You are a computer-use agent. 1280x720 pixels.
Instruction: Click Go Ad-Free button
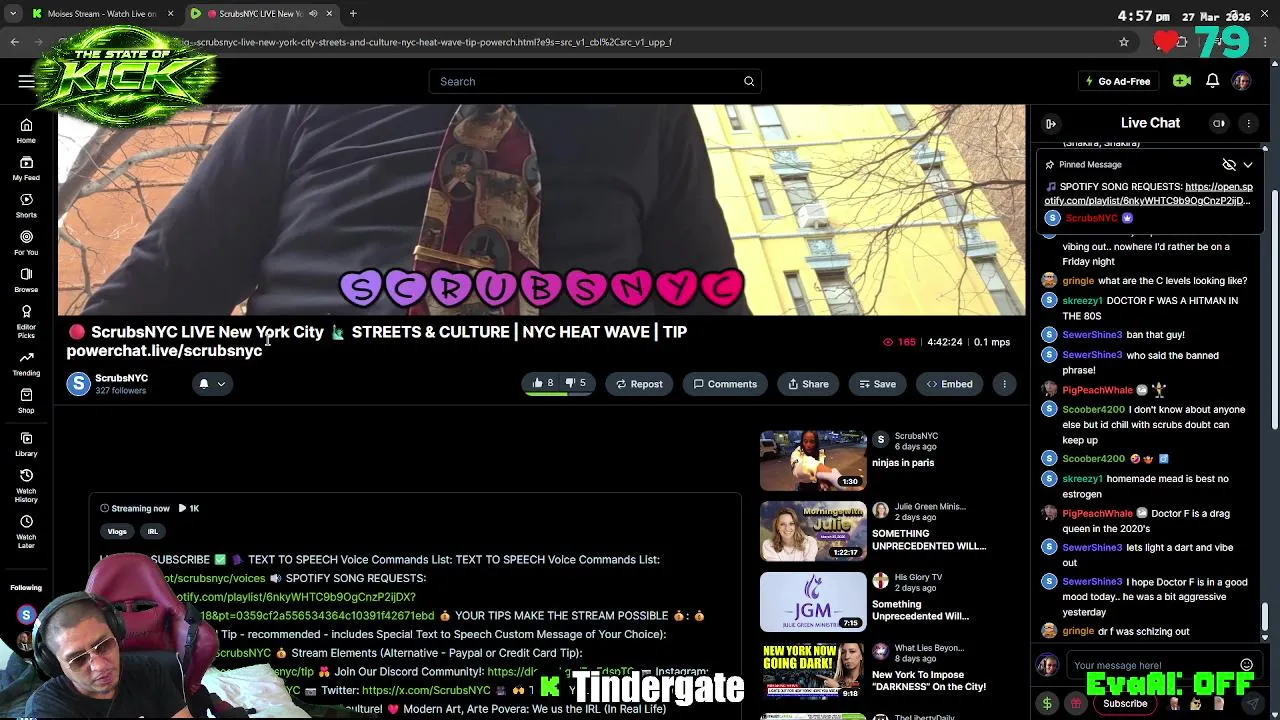(1117, 81)
